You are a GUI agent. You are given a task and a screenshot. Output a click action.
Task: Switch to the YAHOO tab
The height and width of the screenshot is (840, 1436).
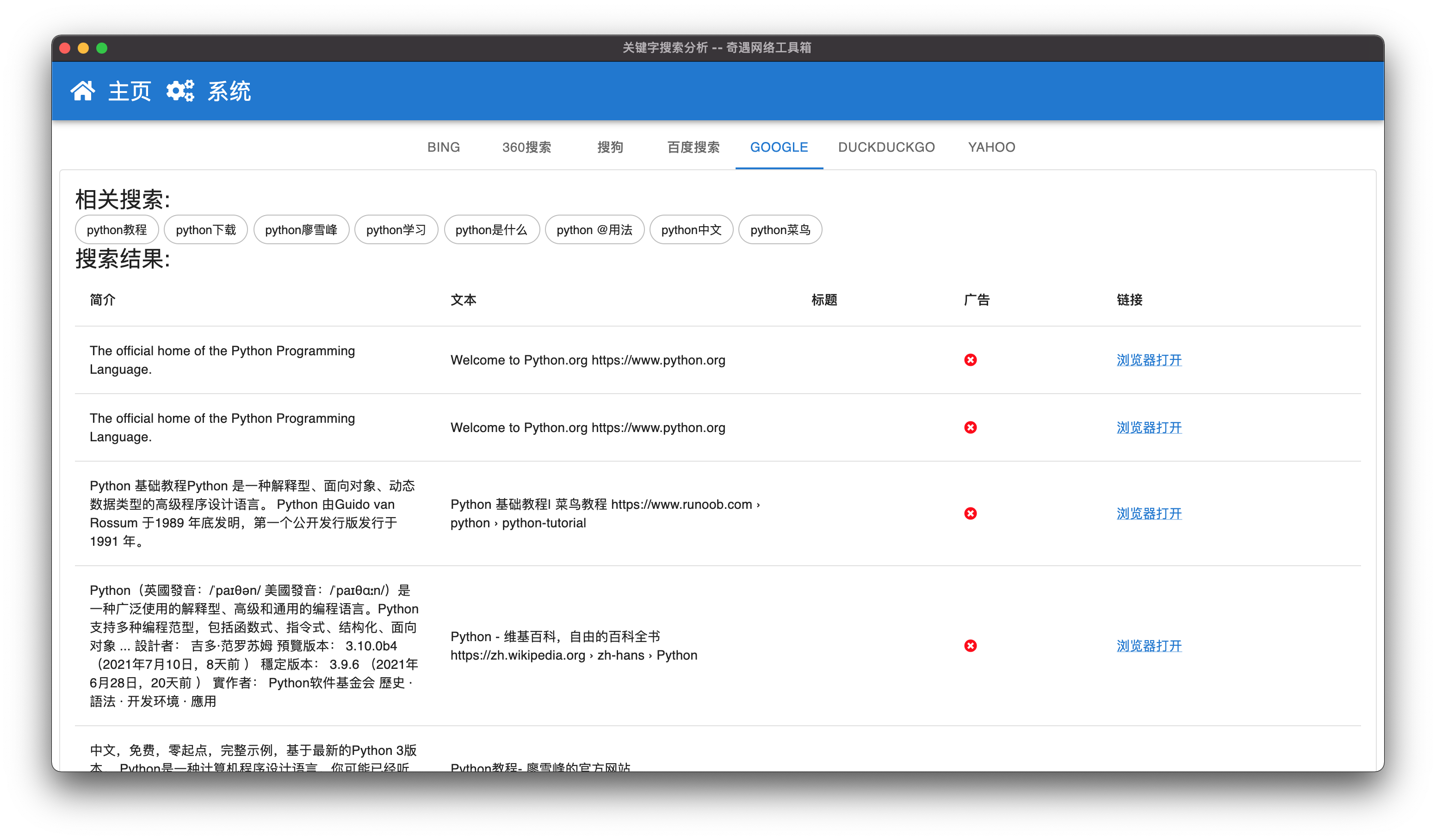991,147
